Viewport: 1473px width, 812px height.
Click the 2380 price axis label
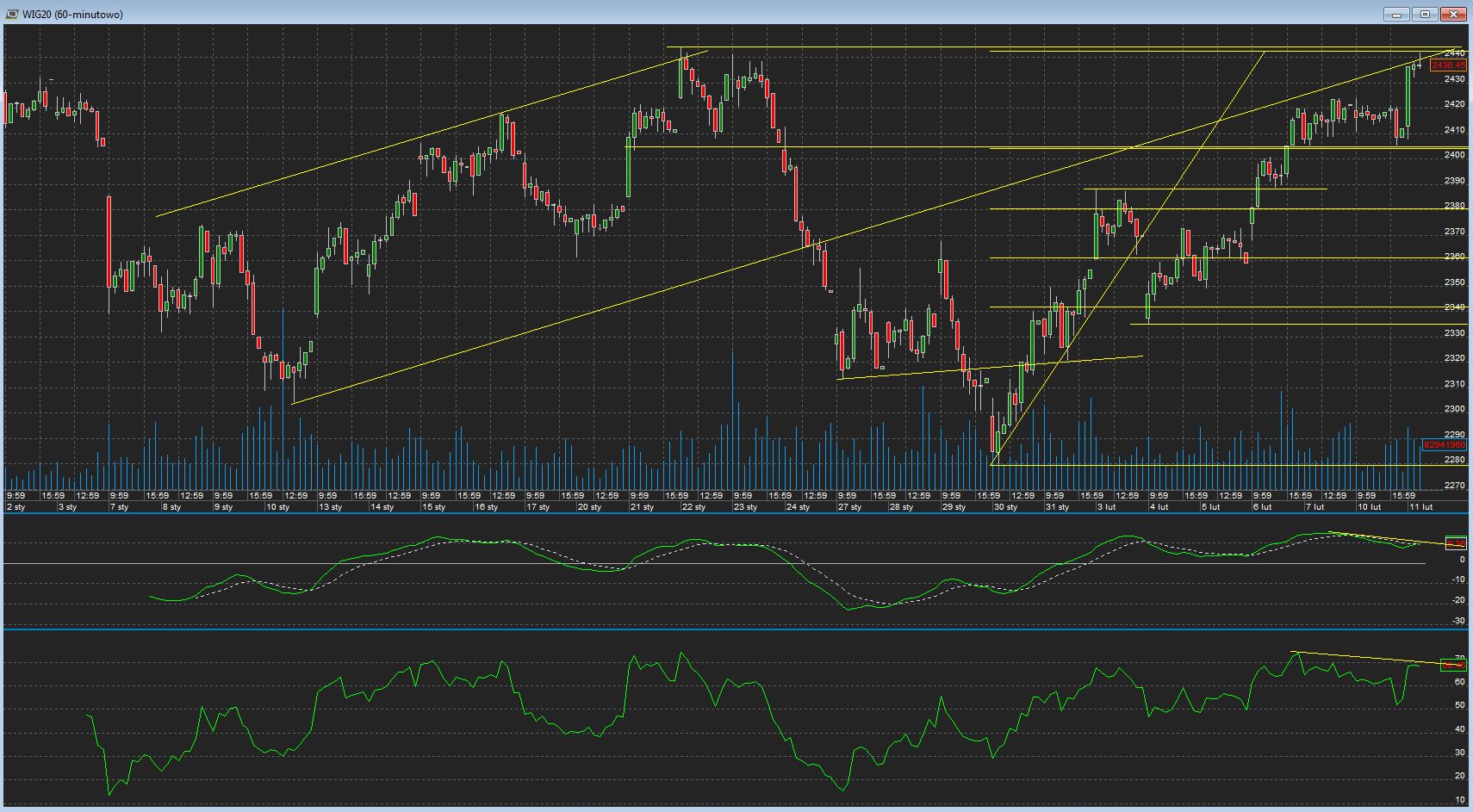(x=1454, y=206)
